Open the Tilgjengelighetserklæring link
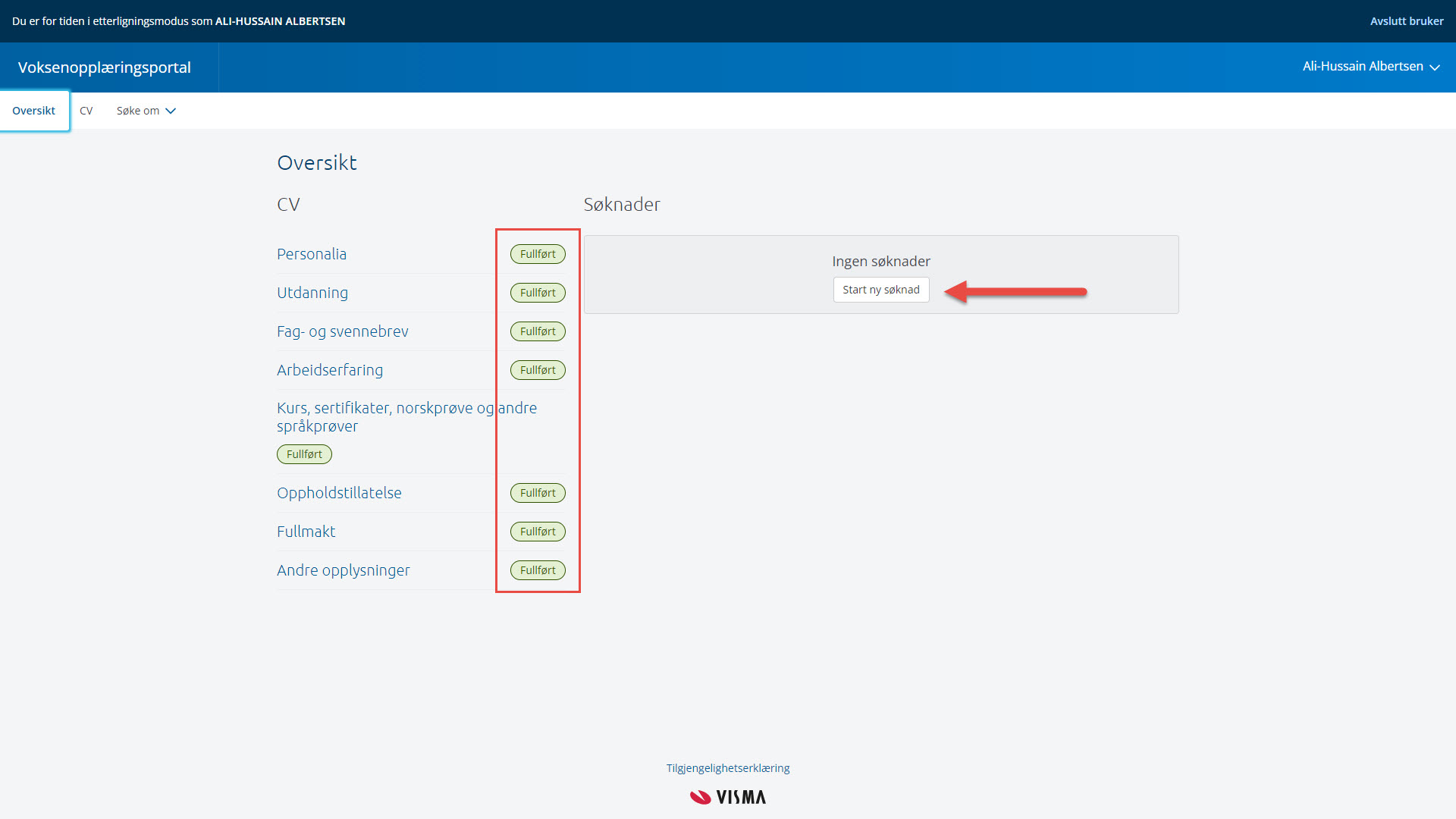 click(728, 768)
